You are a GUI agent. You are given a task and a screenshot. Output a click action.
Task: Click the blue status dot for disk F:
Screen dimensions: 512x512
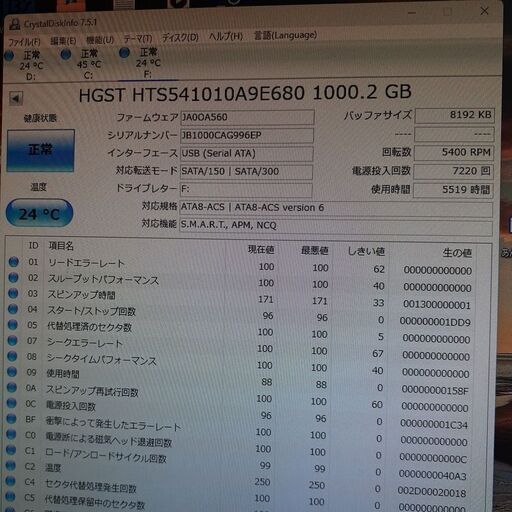(124, 53)
